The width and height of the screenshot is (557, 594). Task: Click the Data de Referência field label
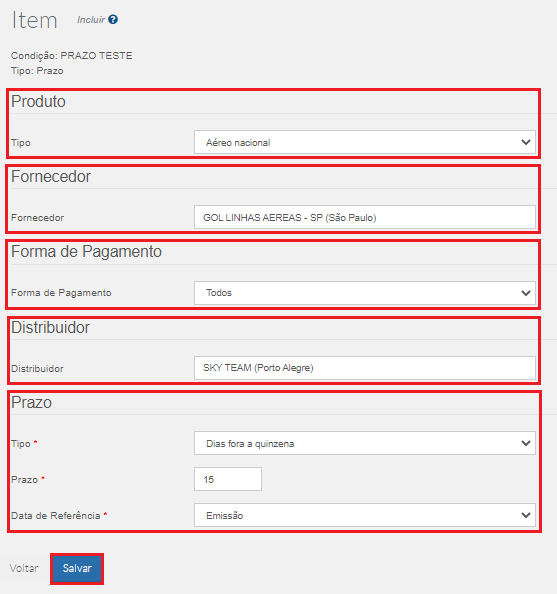56,516
